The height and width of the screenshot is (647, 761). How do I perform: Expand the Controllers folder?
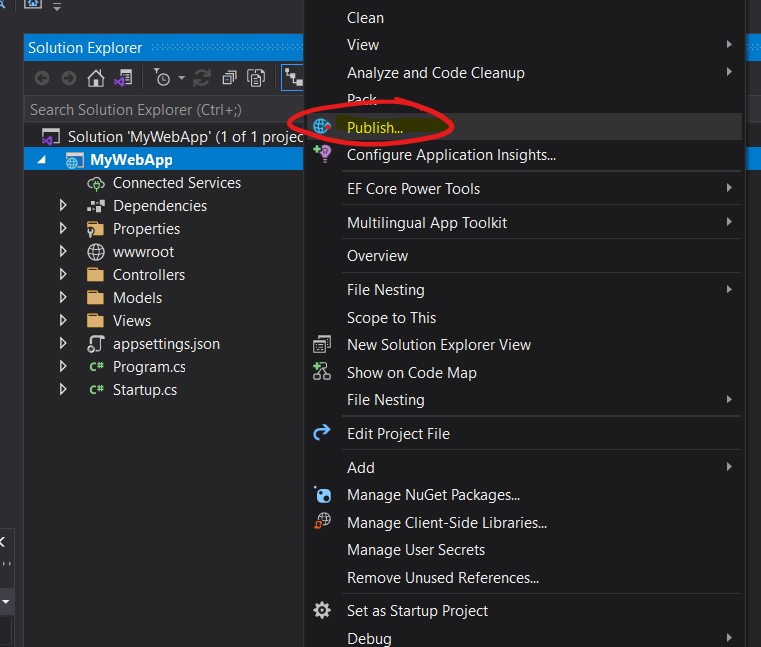click(x=63, y=274)
